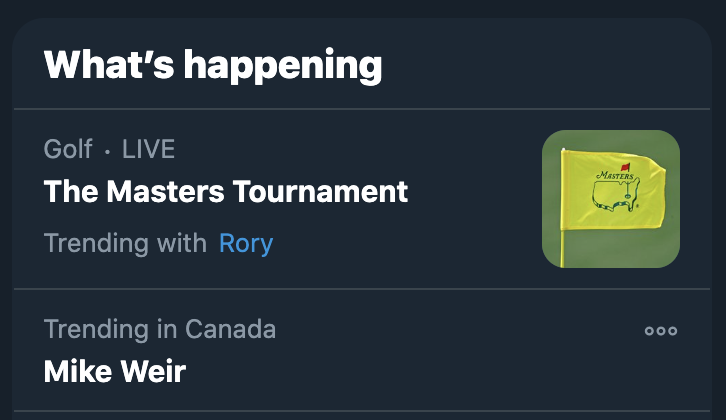This screenshot has width=726, height=420.
Task: Open more options for Mike Weir trend
Action: [660, 331]
